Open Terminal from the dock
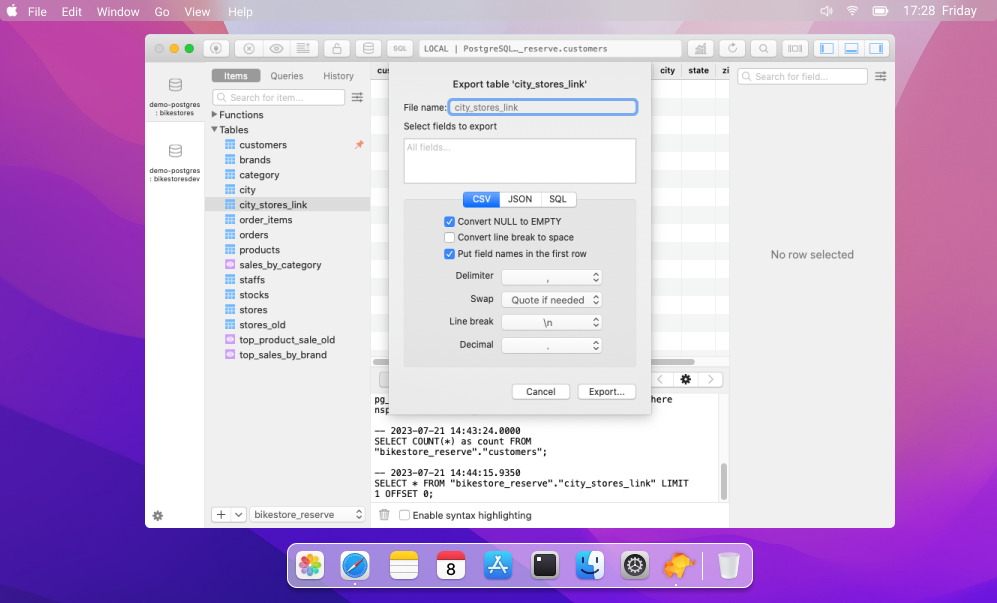Image resolution: width=997 pixels, height=603 pixels. pos(545,565)
